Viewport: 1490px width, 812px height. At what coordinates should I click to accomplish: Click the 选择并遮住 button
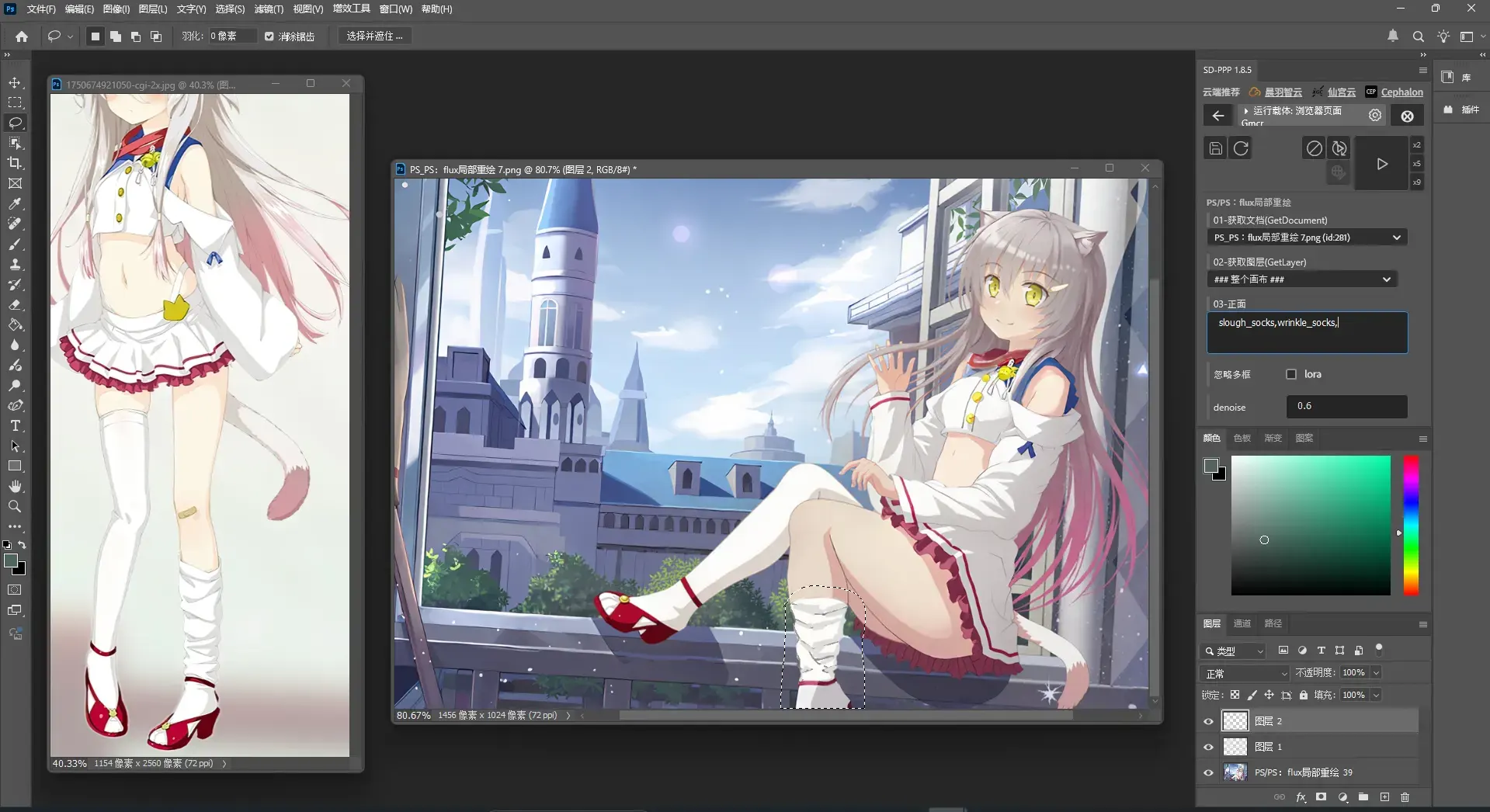click(x=375, y=36)
